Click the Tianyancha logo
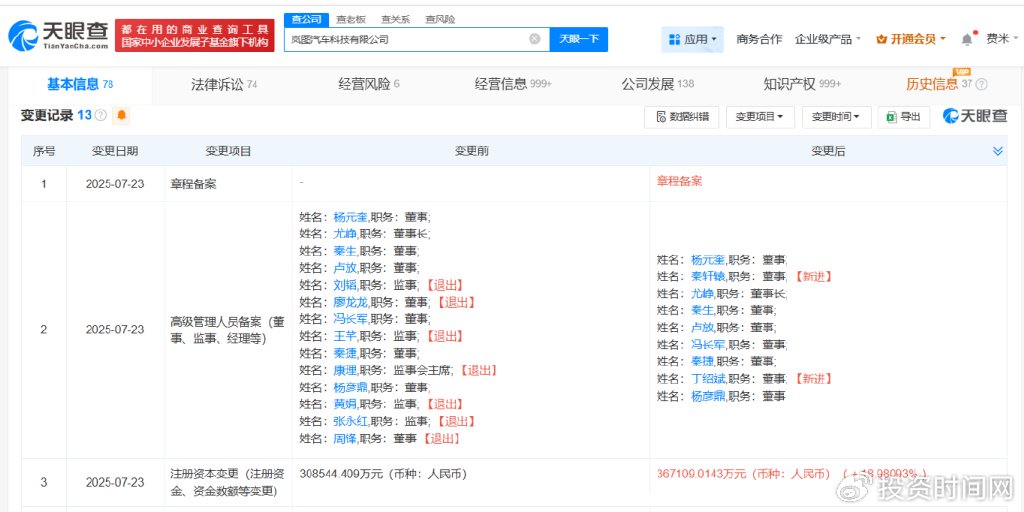 pyautogui.click(x=59, y=35)
